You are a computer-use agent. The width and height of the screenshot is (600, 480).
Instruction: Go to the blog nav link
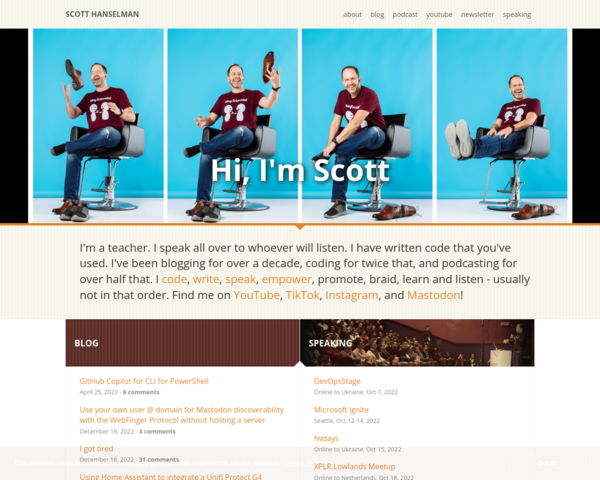pos(377,15)
